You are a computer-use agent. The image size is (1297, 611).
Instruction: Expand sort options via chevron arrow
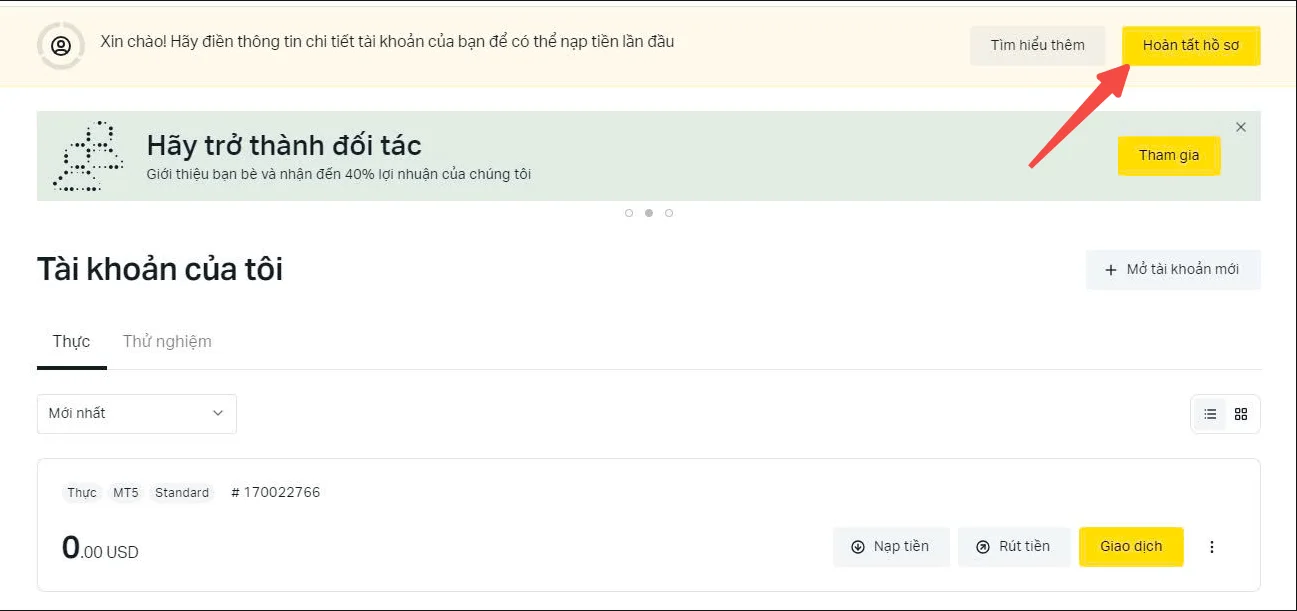[x=218, y=414]
